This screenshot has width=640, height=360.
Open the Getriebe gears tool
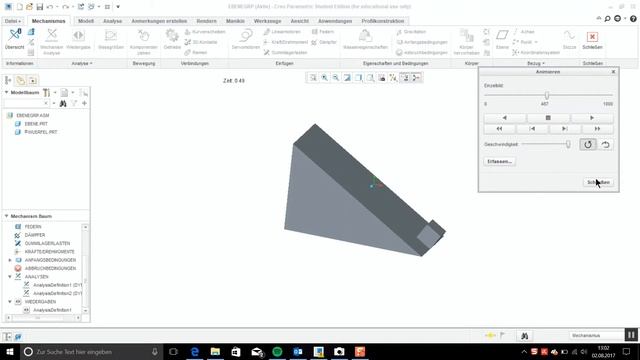[172, 40]
